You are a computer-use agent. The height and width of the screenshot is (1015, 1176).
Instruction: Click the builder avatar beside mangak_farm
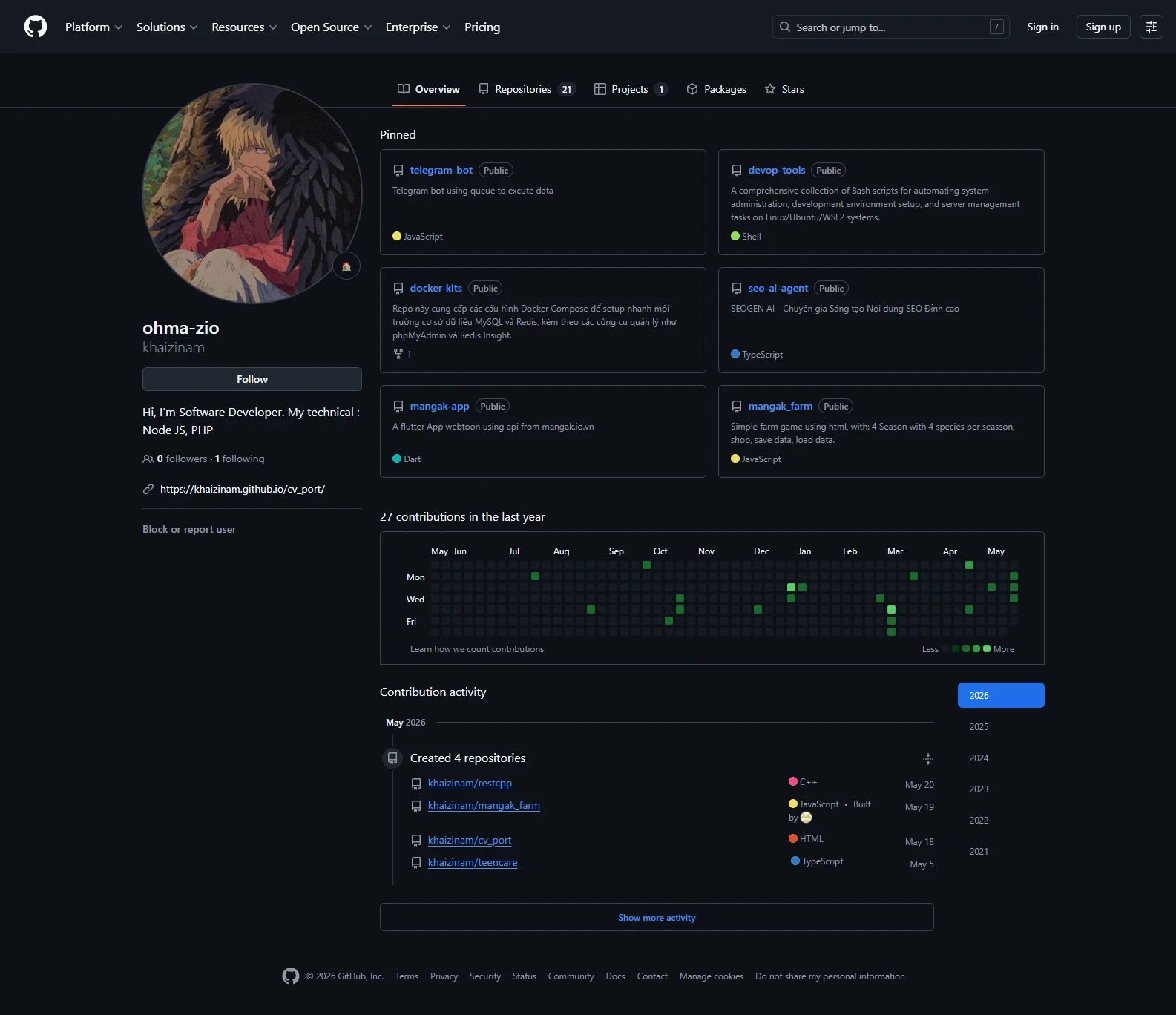tap(807, 818)
